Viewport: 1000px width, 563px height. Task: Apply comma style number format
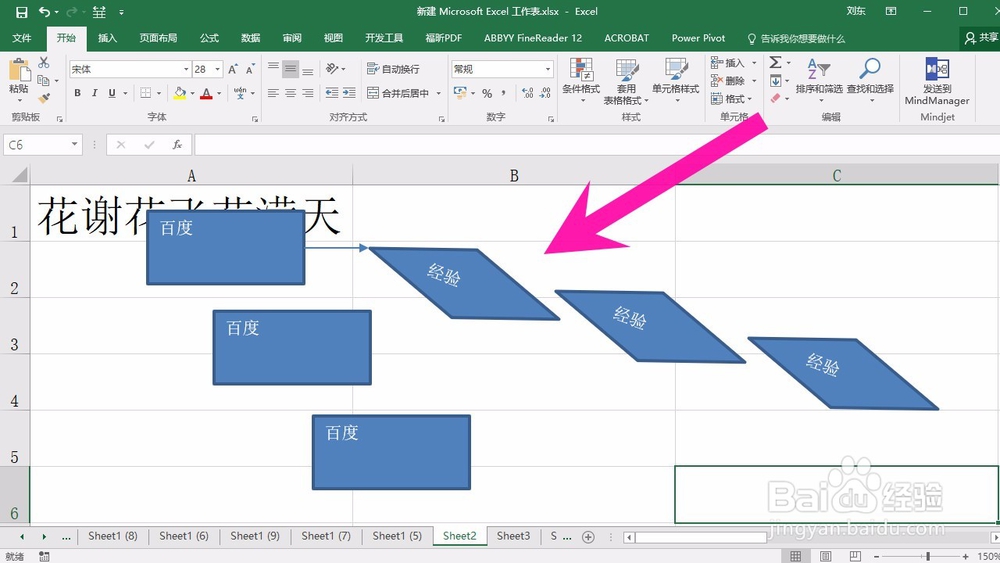pos(504,93)
